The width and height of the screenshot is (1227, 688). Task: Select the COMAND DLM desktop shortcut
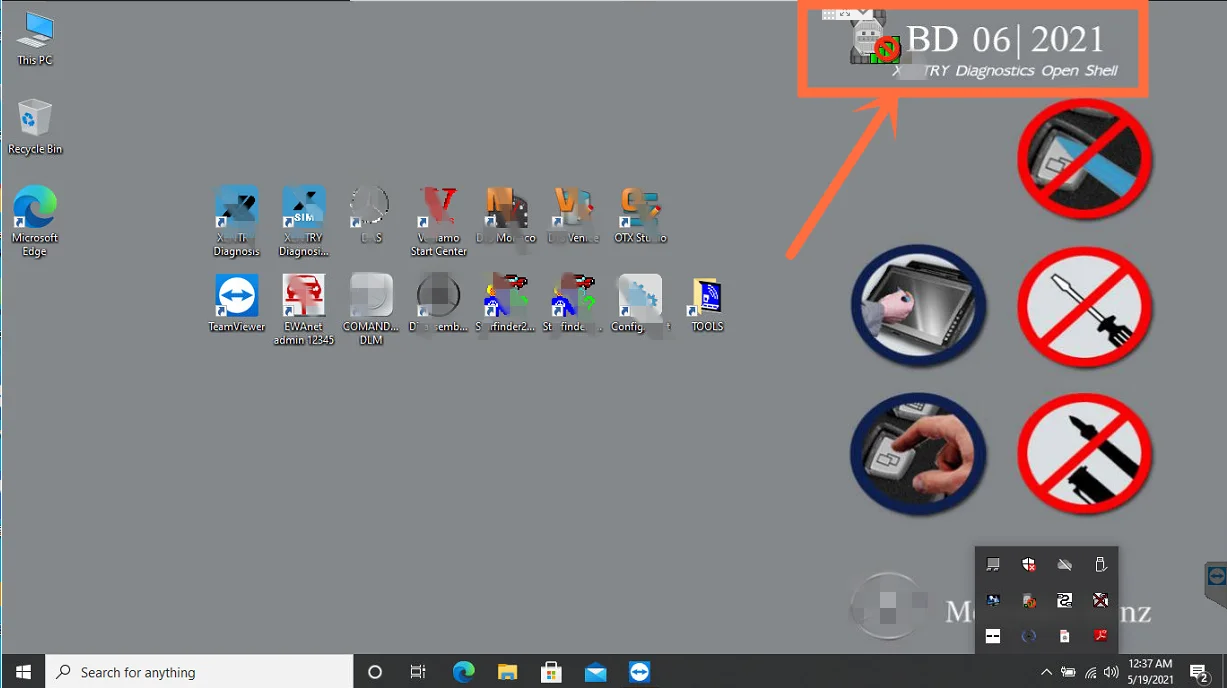pyautogui.click(x=371, y=309)
